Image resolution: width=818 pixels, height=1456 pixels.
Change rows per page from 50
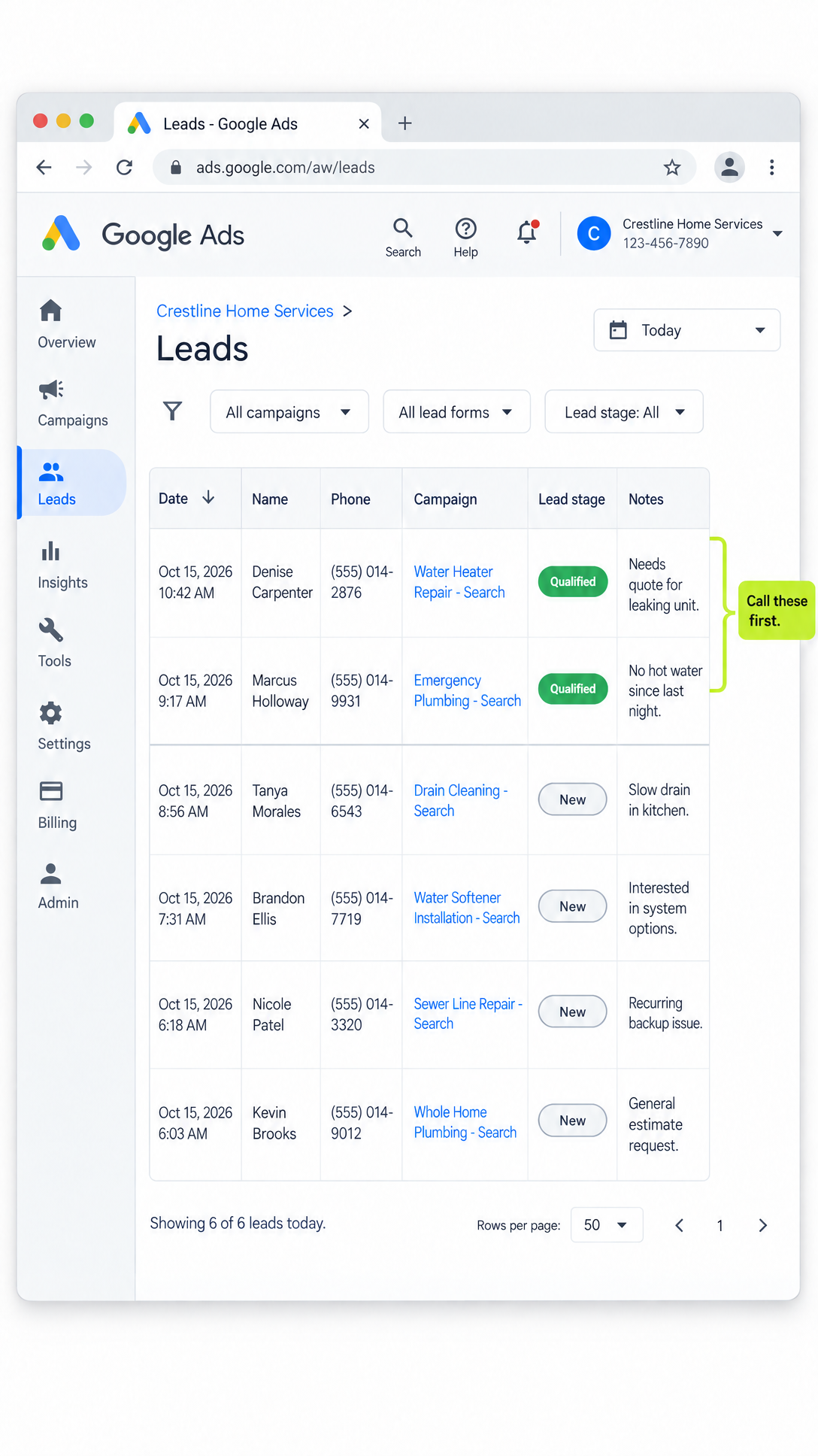(x=606, y=1225)
